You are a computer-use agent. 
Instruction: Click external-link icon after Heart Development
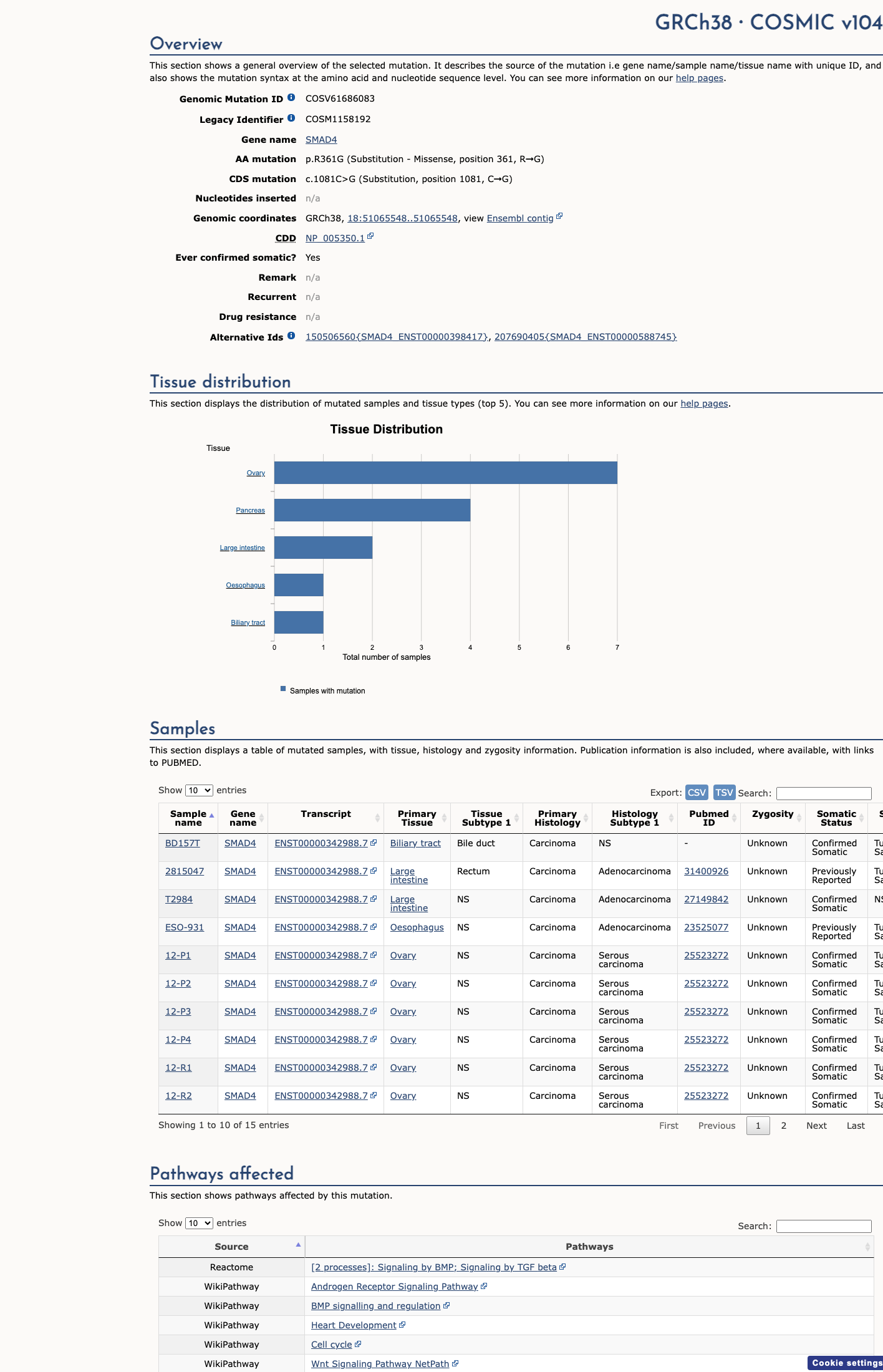click(x=402, y=1325)
